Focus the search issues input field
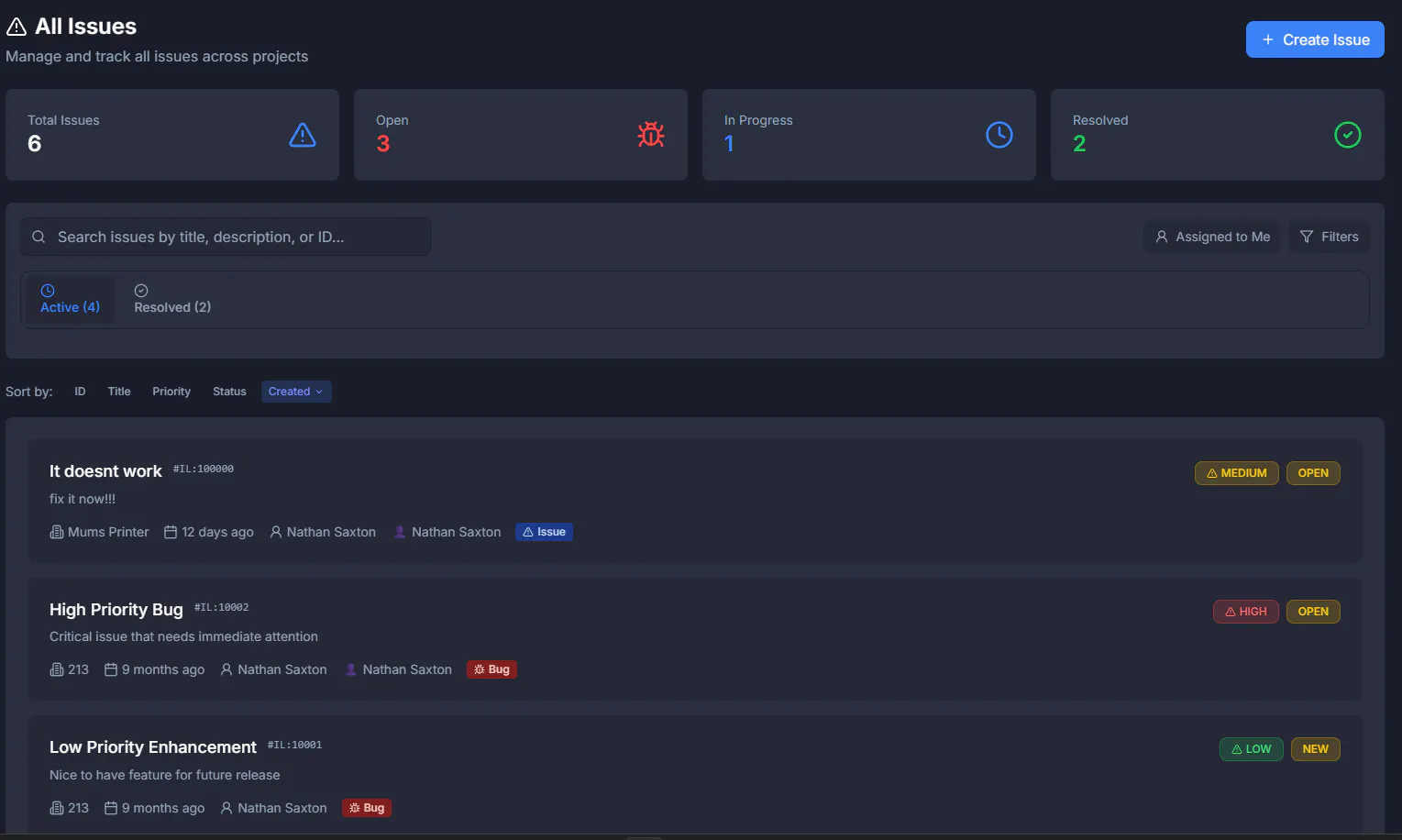This screenshot has height=840, width=1402. click(x=226, y=237)
